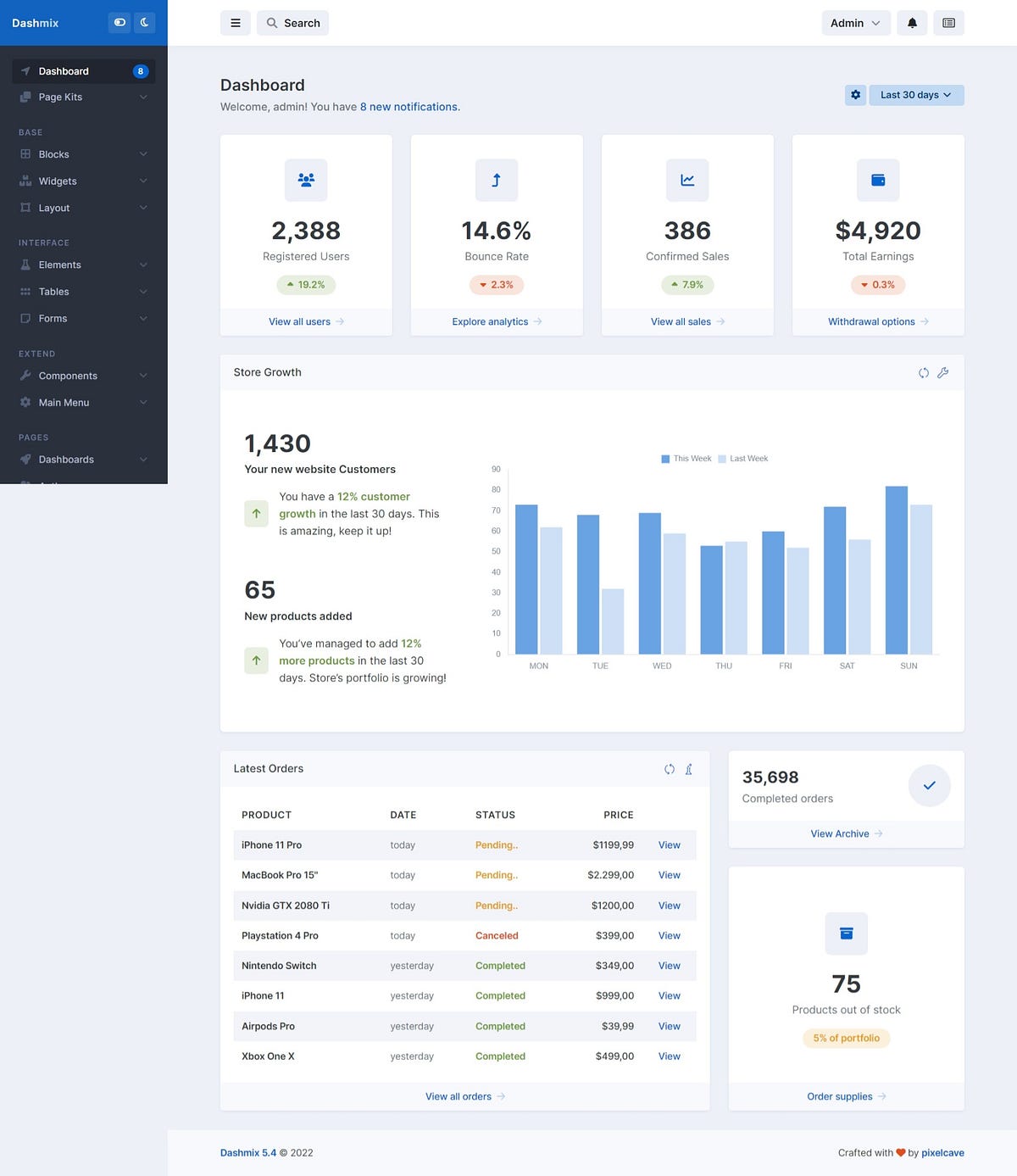Open the side overlay panel icon top right

tap(948, 23)
